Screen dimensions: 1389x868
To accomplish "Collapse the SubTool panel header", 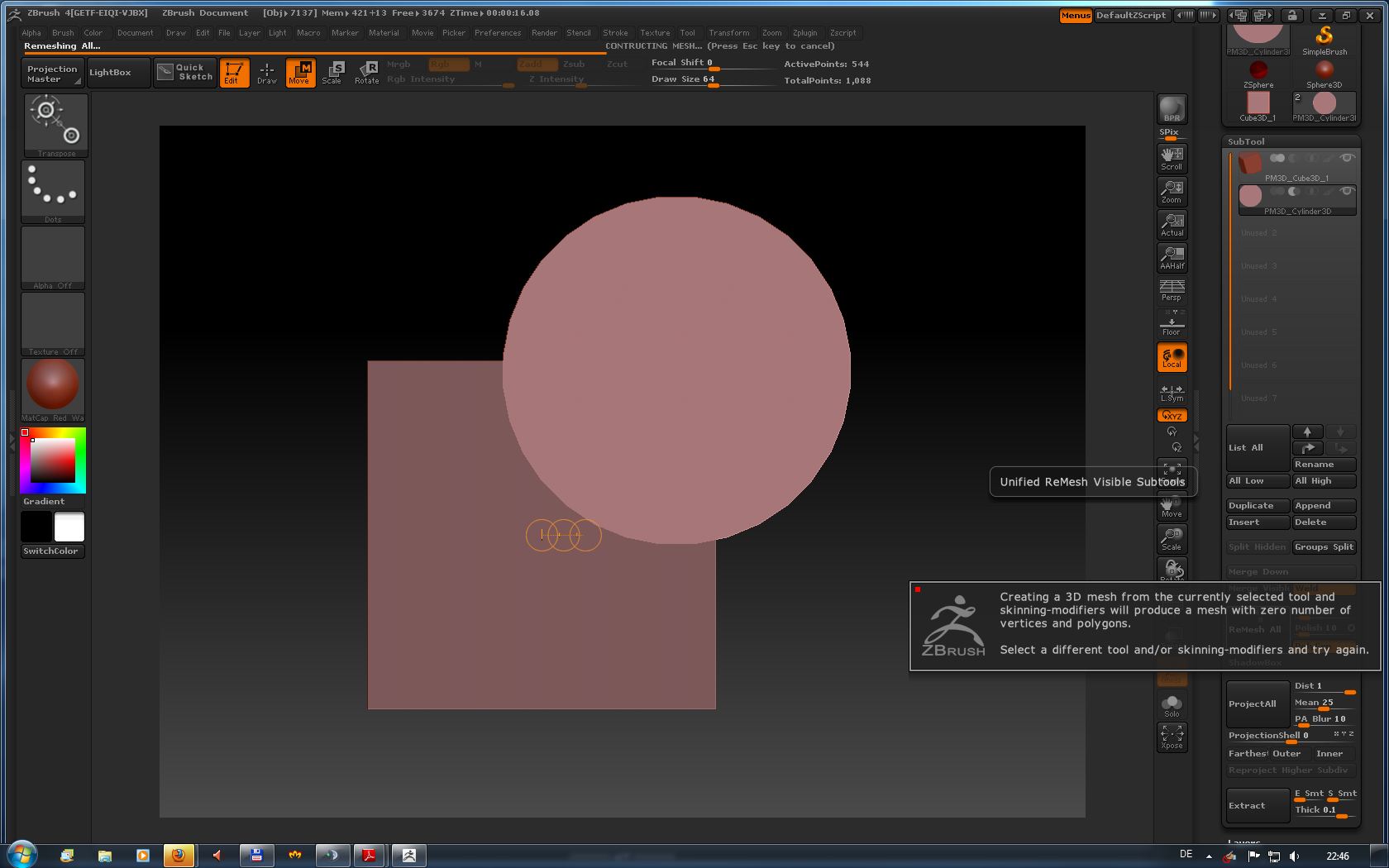I will (x=1246, y=141).
